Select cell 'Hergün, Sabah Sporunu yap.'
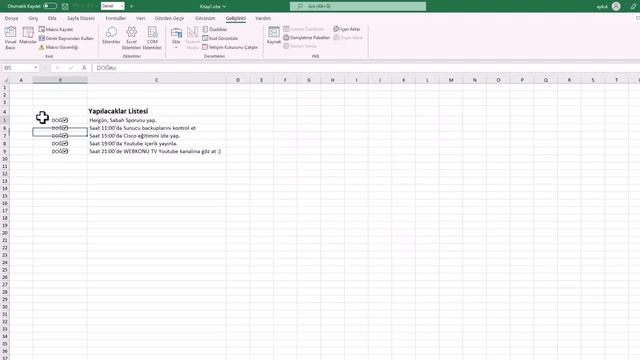This screenshot has width=640, height=360. click(x=123, y=120)
